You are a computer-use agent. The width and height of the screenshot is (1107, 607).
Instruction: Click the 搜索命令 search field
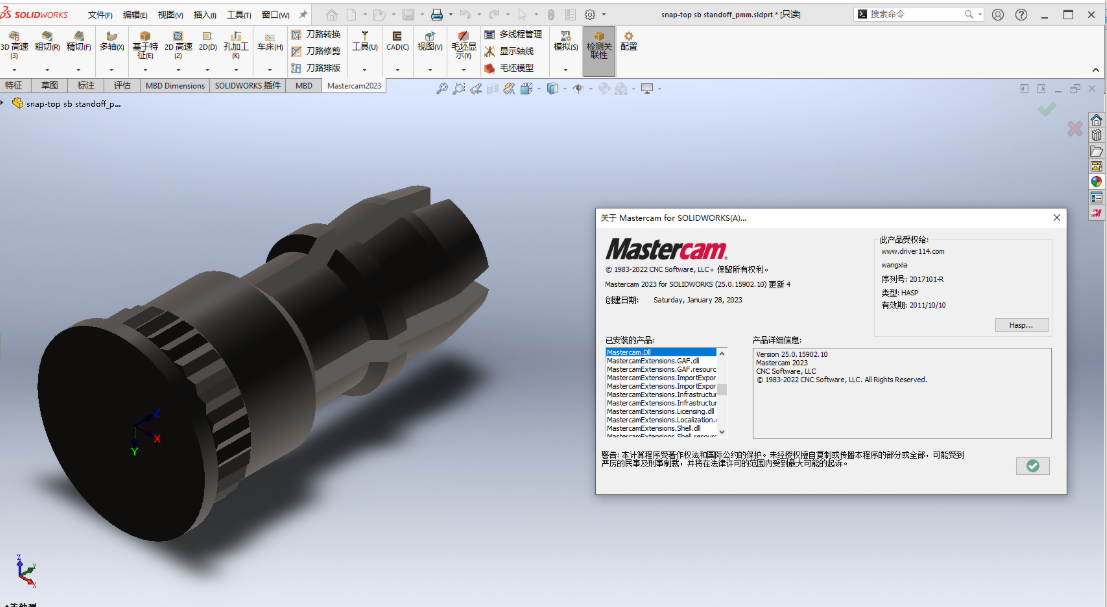916,14
